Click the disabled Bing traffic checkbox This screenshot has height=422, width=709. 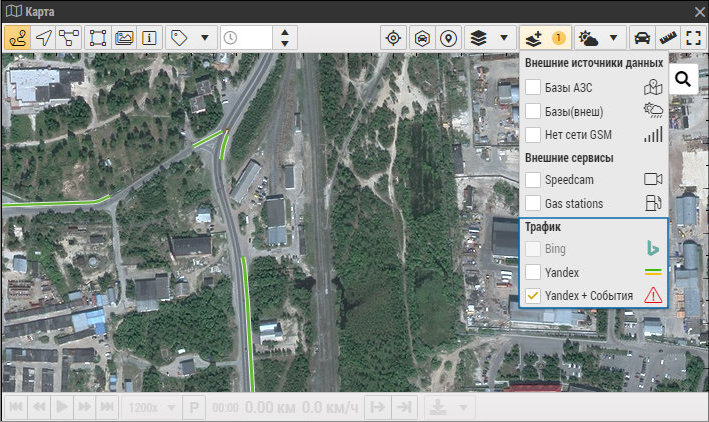[x=533, y=248]
